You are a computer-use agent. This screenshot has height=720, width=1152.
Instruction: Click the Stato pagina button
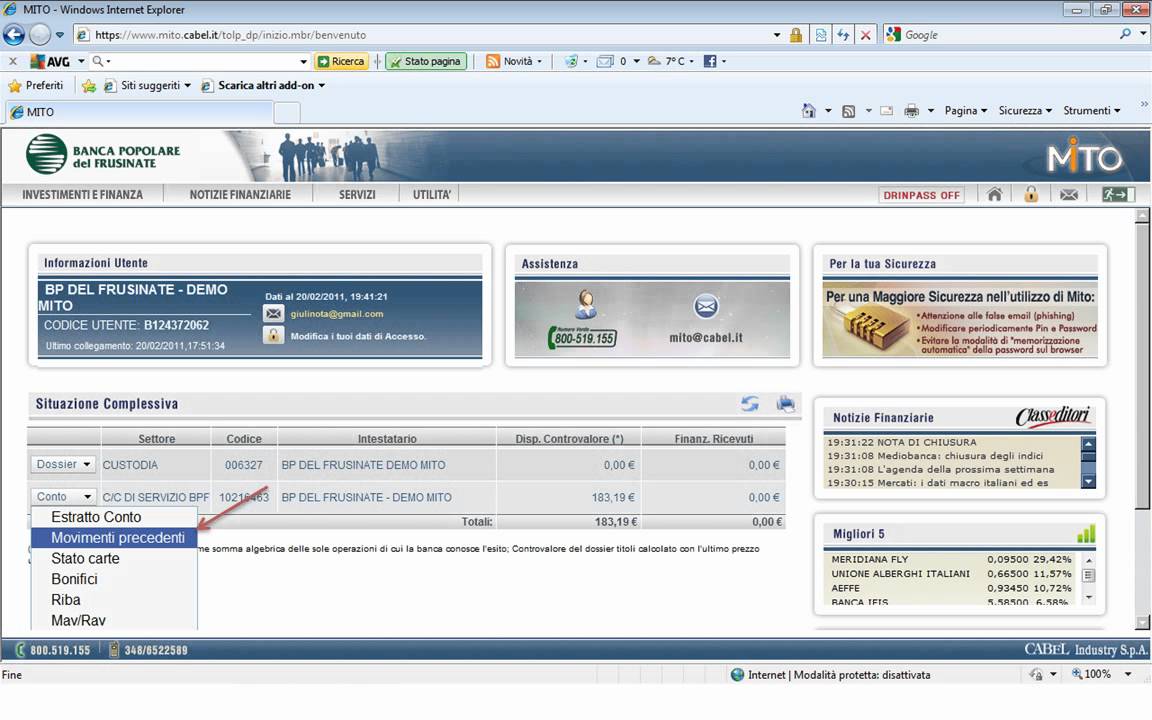[x=426, y=61]
